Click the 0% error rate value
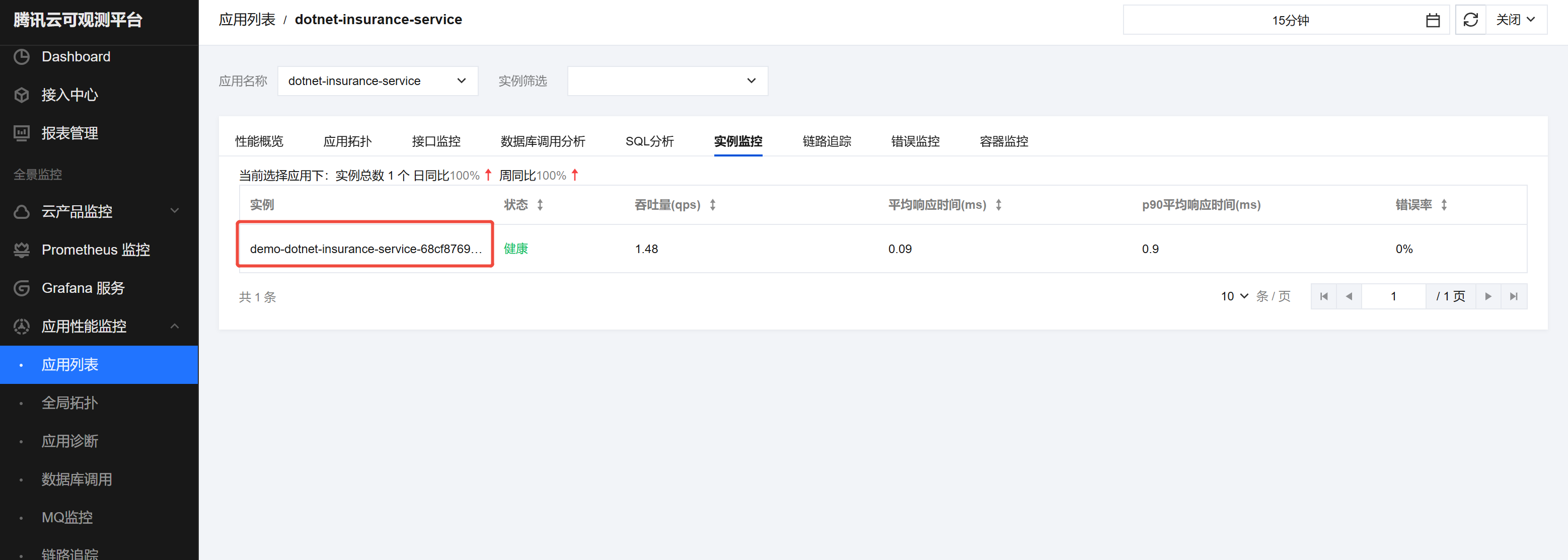Viewport: 1568px width, 560px height. point(1404,249)
